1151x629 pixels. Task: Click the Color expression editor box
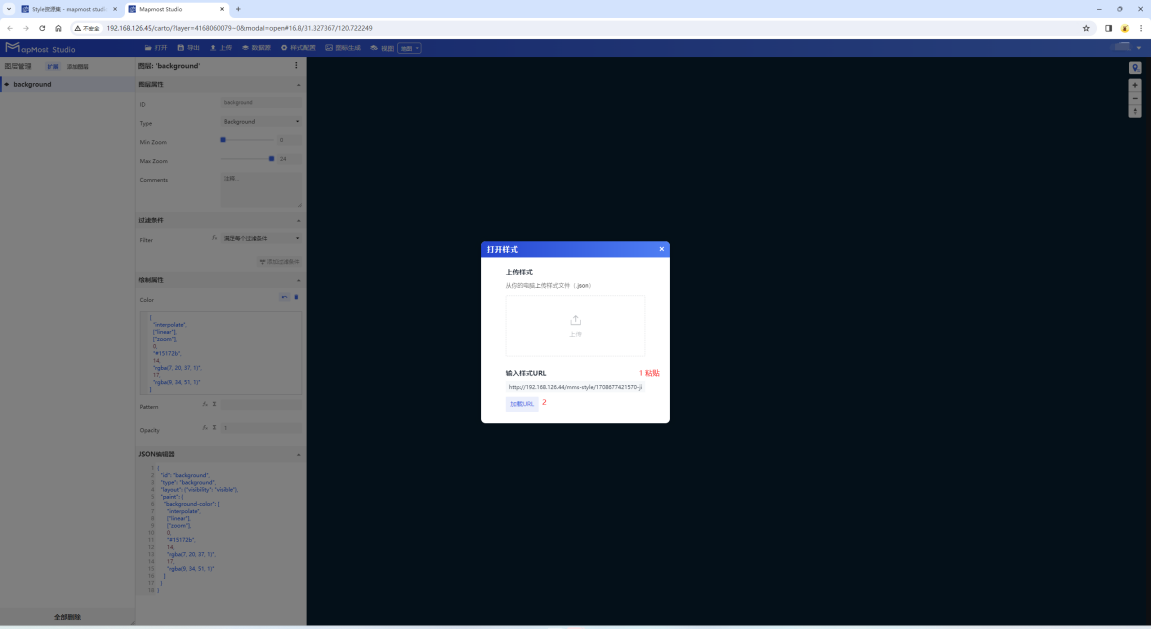pos(220,354)
